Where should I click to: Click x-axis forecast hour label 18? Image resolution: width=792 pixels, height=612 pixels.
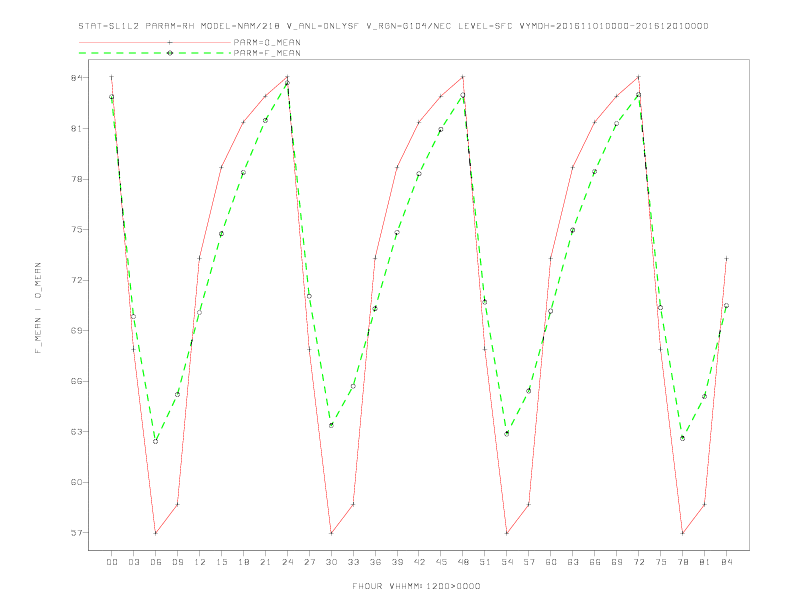(243, 562)
